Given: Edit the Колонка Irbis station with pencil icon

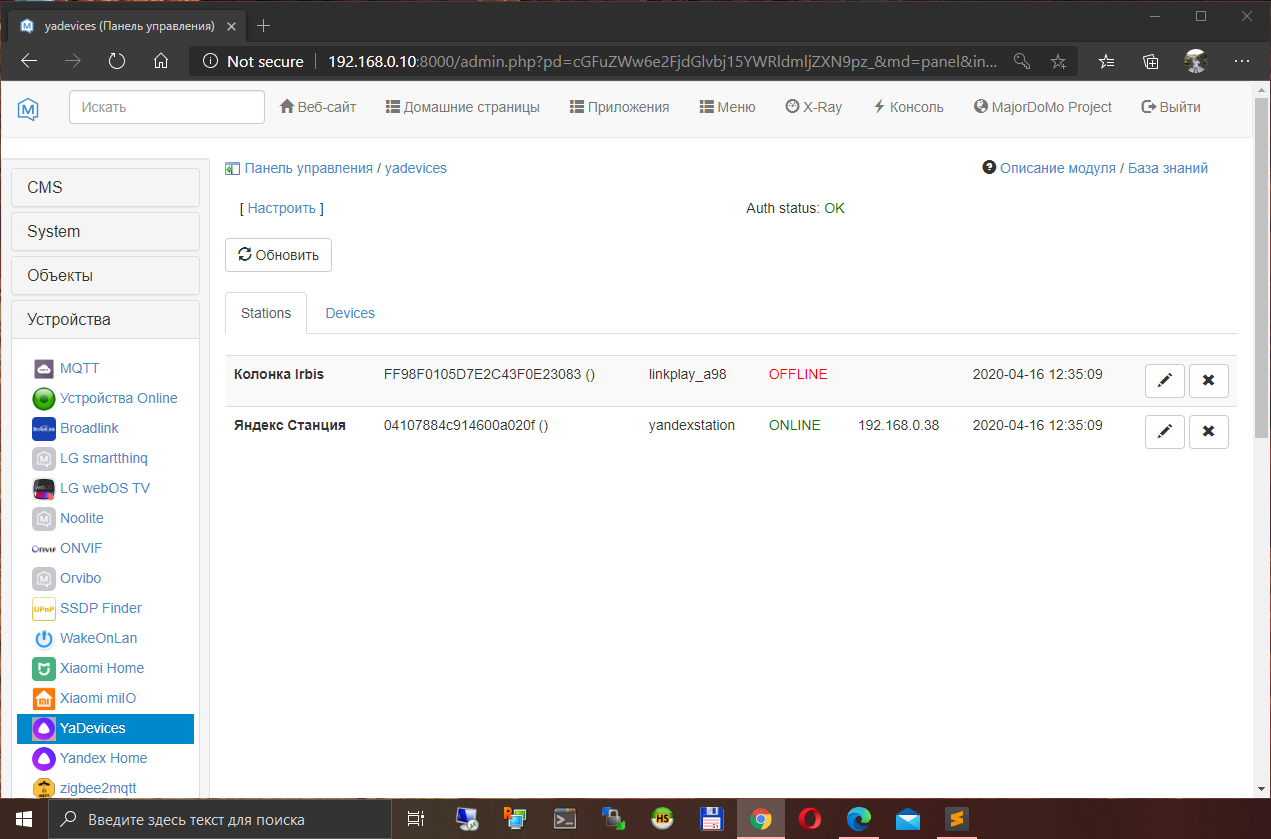Looking at the screenshot, I should (1164, 380).
